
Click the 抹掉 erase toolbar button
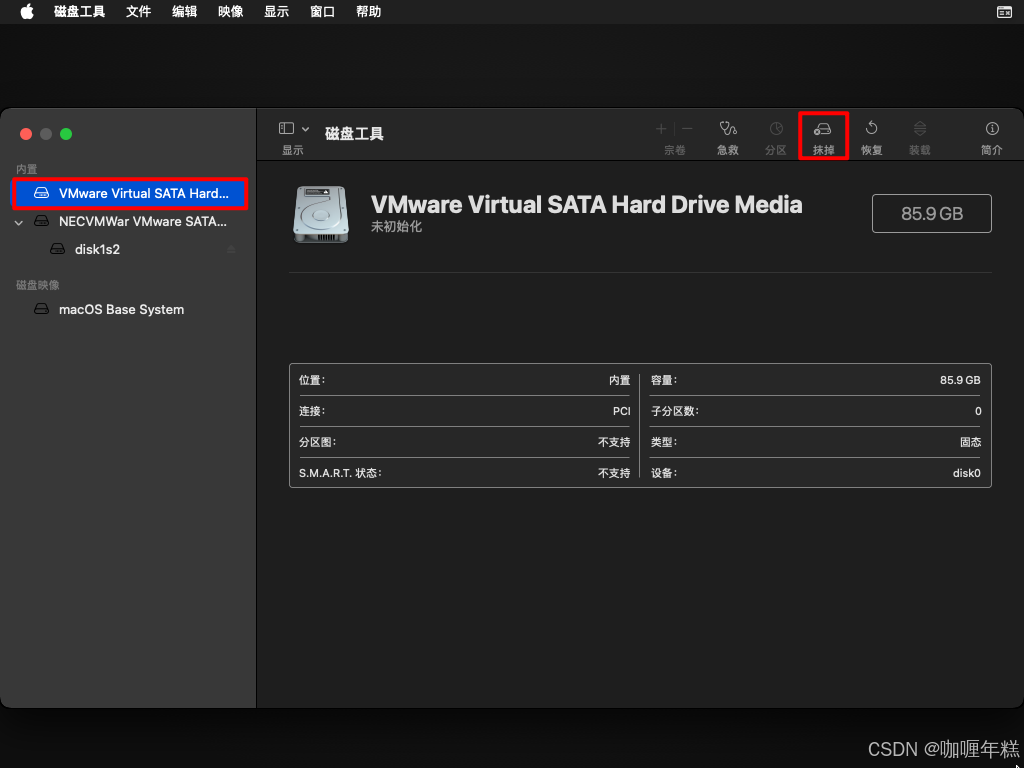tap(824, 138)
